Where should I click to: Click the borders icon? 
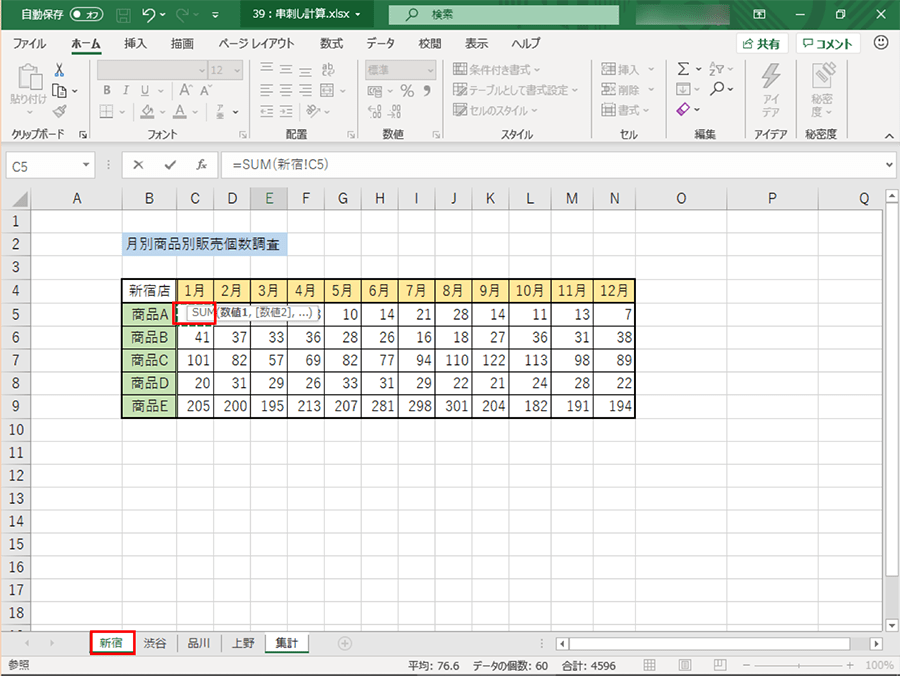pyautogui.click(x=106, y=111)
